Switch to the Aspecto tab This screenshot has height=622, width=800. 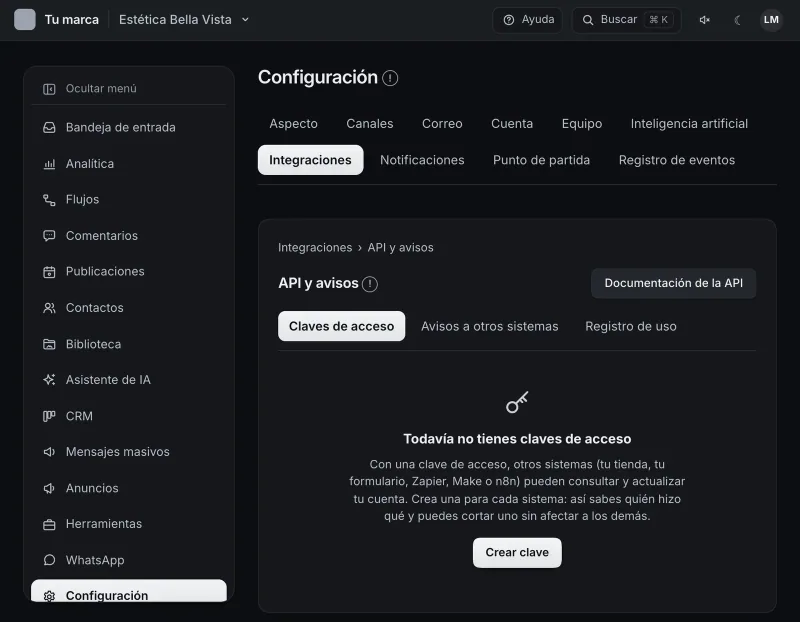coord(293,123)
